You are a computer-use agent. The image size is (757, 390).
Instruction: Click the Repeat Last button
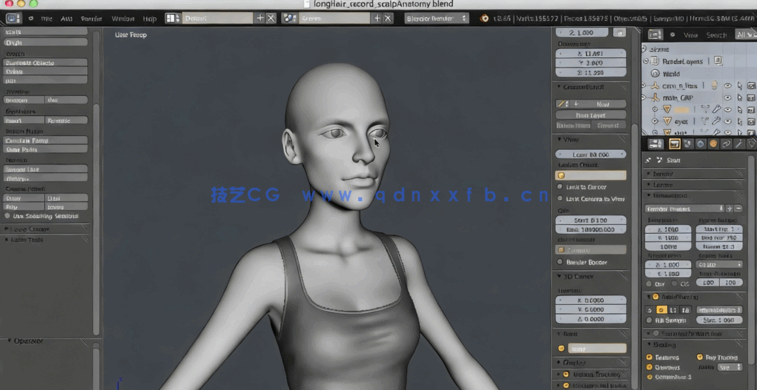coord(45,169)
